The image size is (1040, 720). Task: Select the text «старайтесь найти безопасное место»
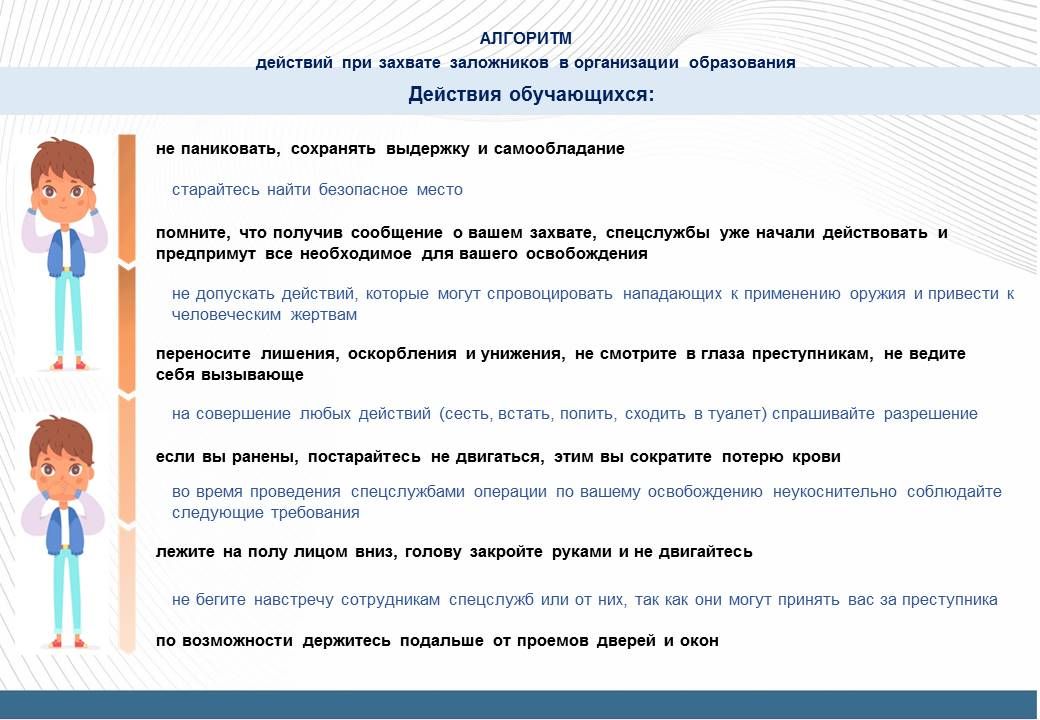pyautogui.click(x=317, y=189)
